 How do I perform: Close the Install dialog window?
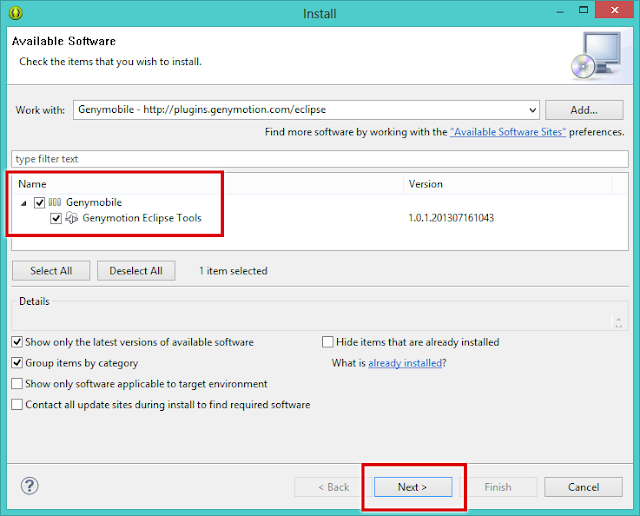pos(614,10)
